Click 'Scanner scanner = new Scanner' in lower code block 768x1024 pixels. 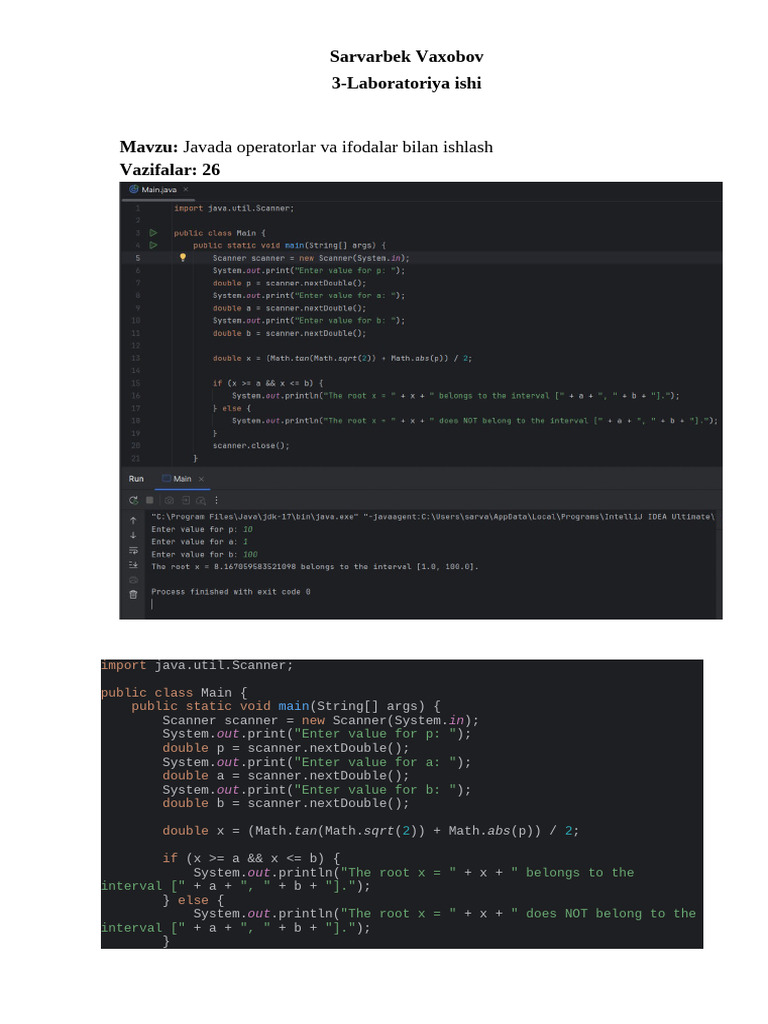coord(320,720)
